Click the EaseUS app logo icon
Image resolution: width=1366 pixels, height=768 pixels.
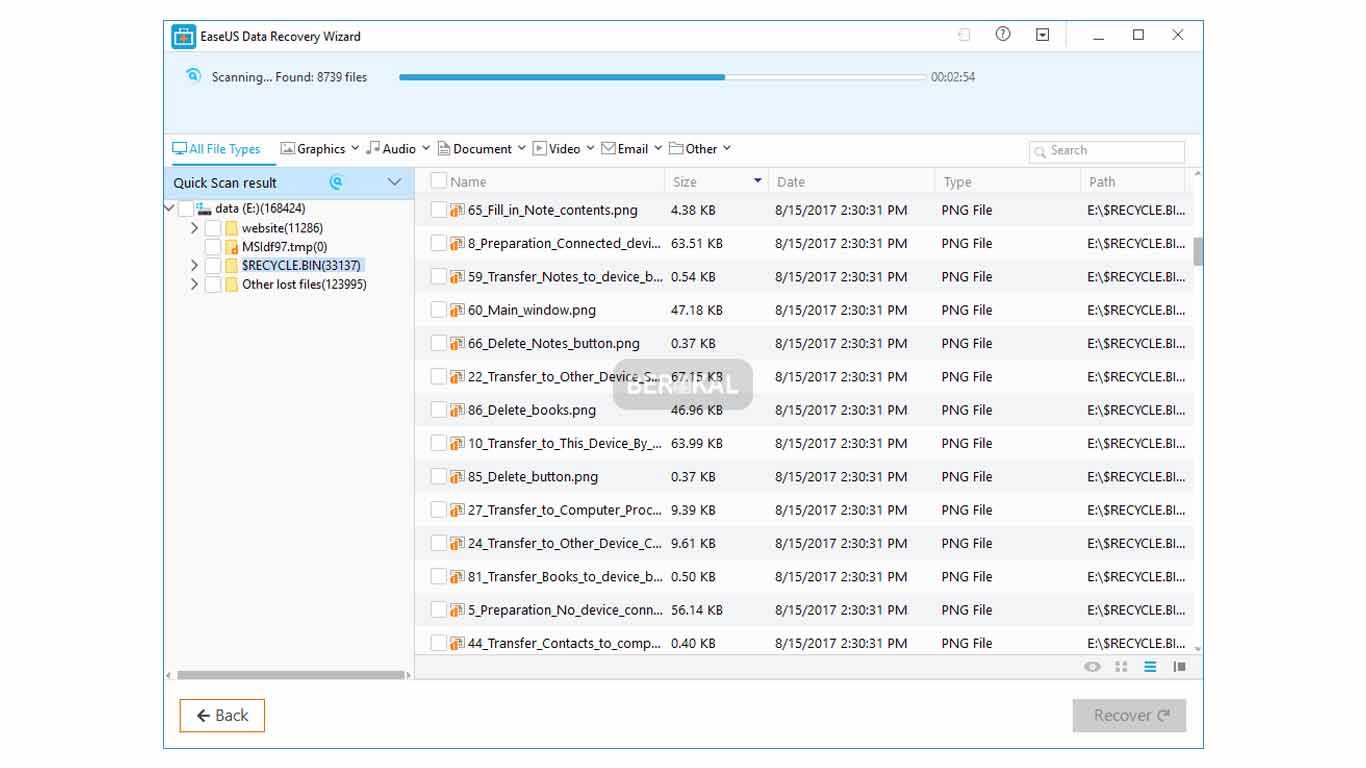(x=183, y=36)
